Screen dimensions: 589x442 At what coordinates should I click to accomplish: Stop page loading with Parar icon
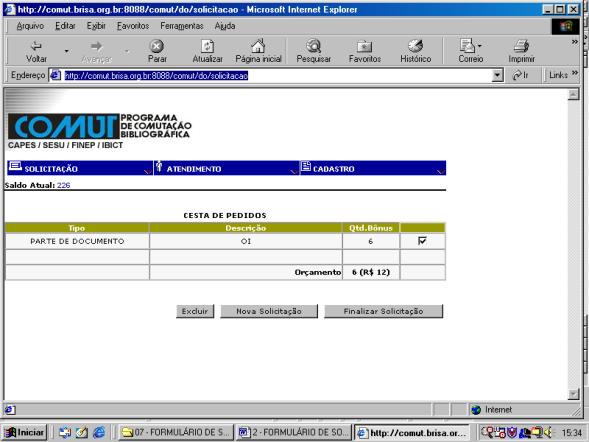click(x=157, y=46)
